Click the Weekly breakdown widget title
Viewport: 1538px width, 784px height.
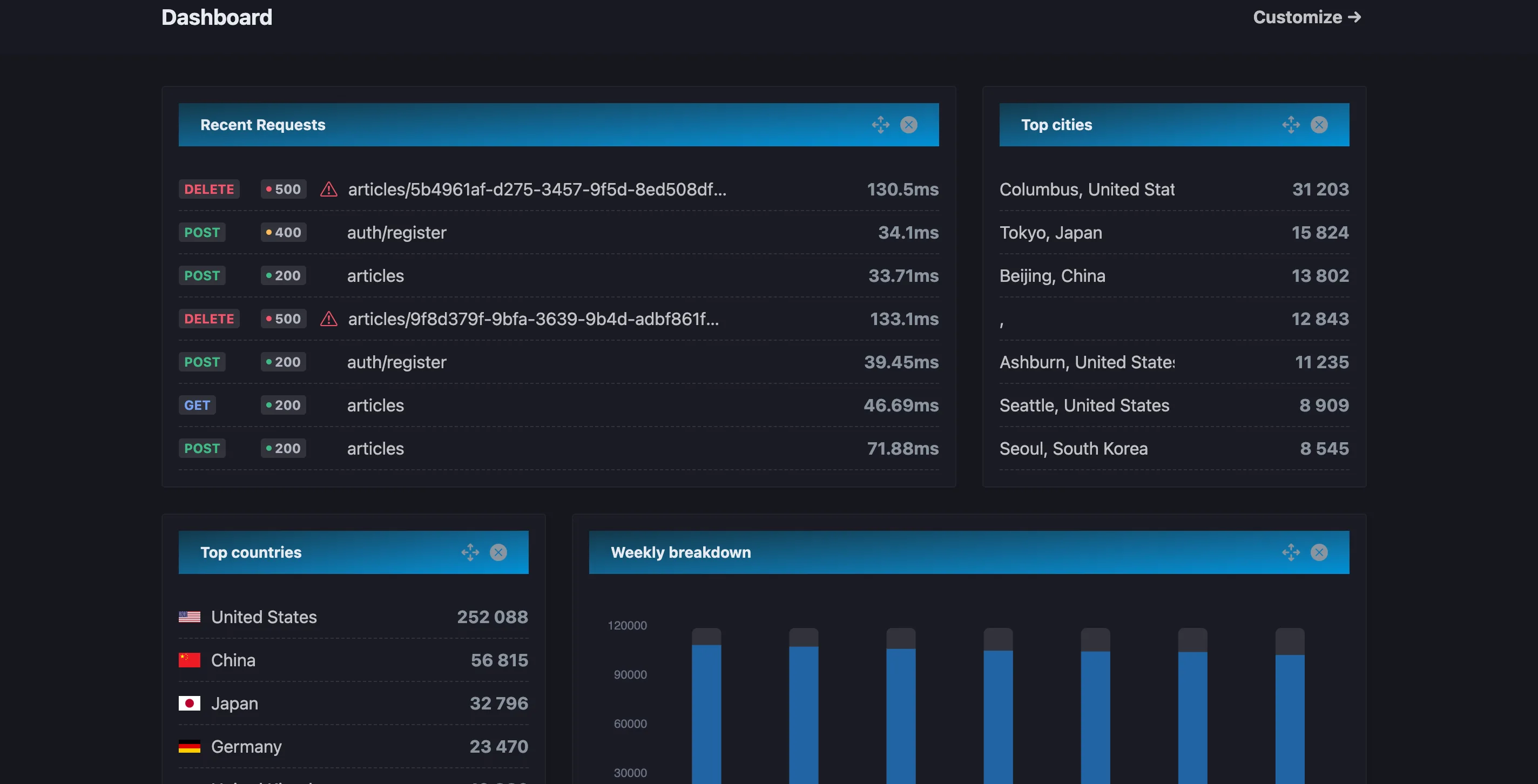click(680, 552)
